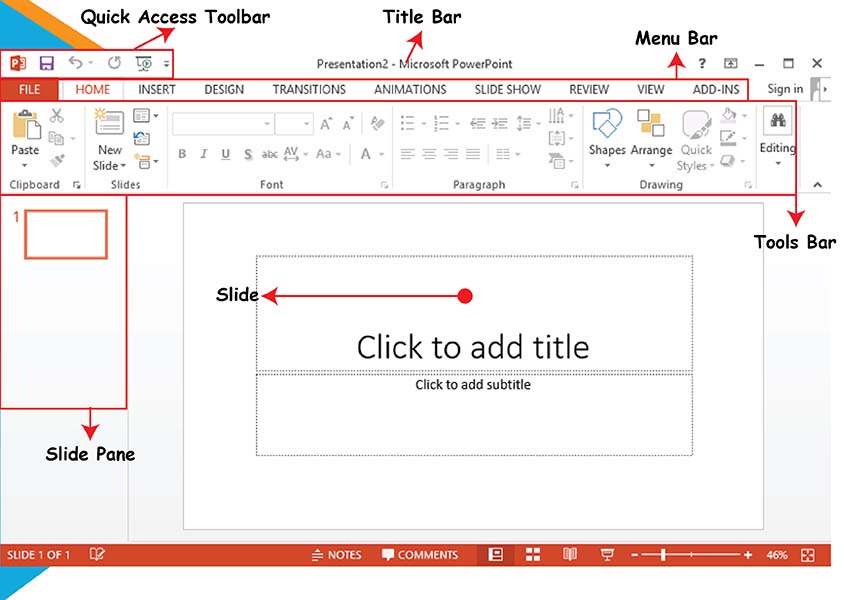Click Increase Font Size icon
The image size is (844, 600).
pos(326,124)
